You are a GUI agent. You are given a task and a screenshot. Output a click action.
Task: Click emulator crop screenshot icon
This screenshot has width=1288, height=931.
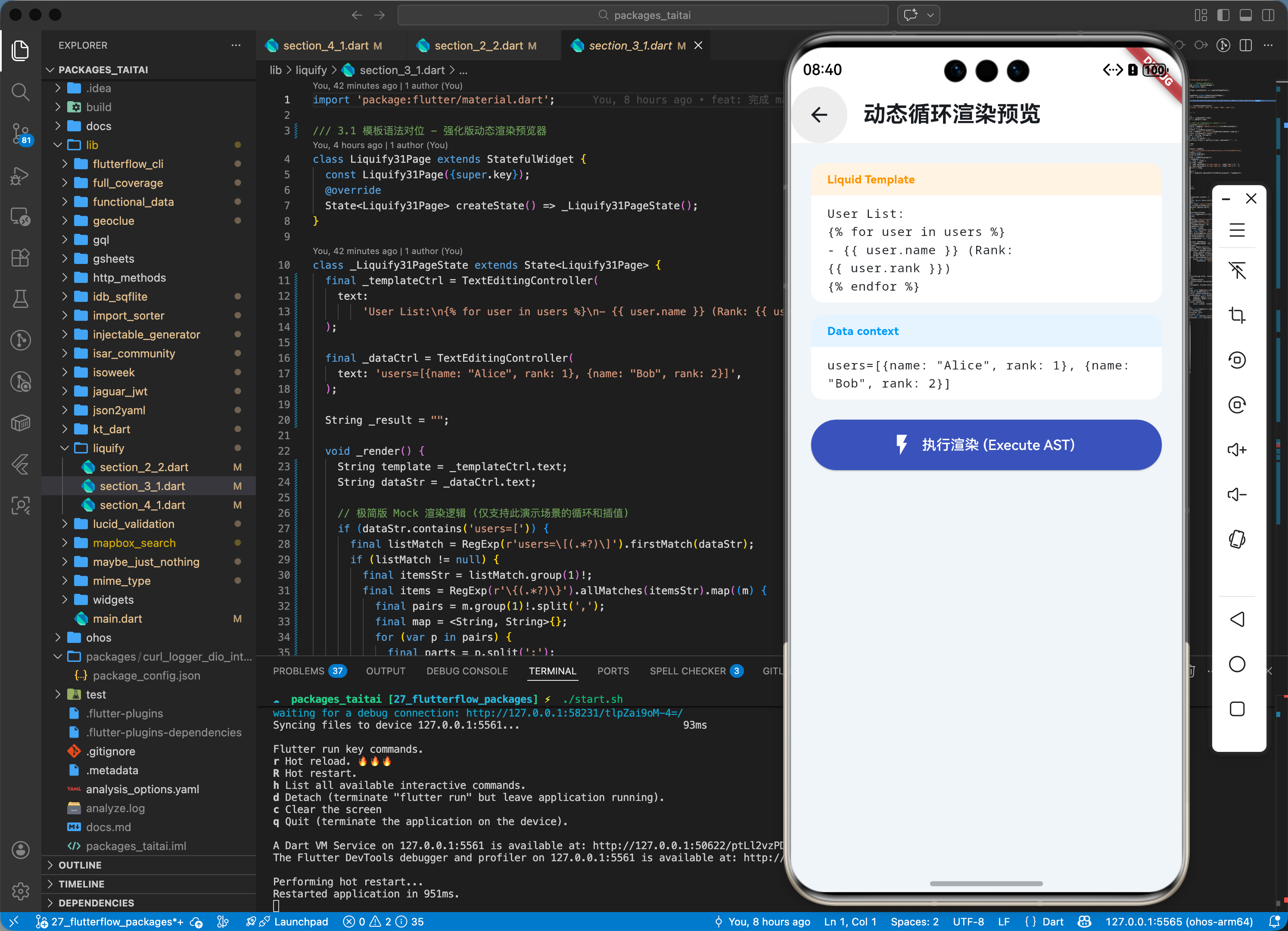[1236, 315]
